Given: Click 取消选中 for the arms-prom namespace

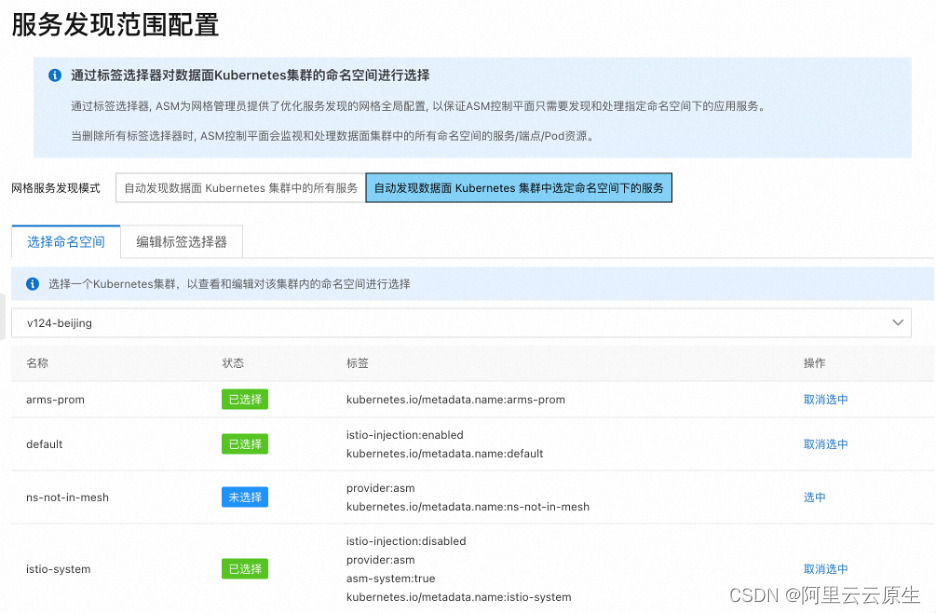Looking at the screenshot, I should (826, 400).
